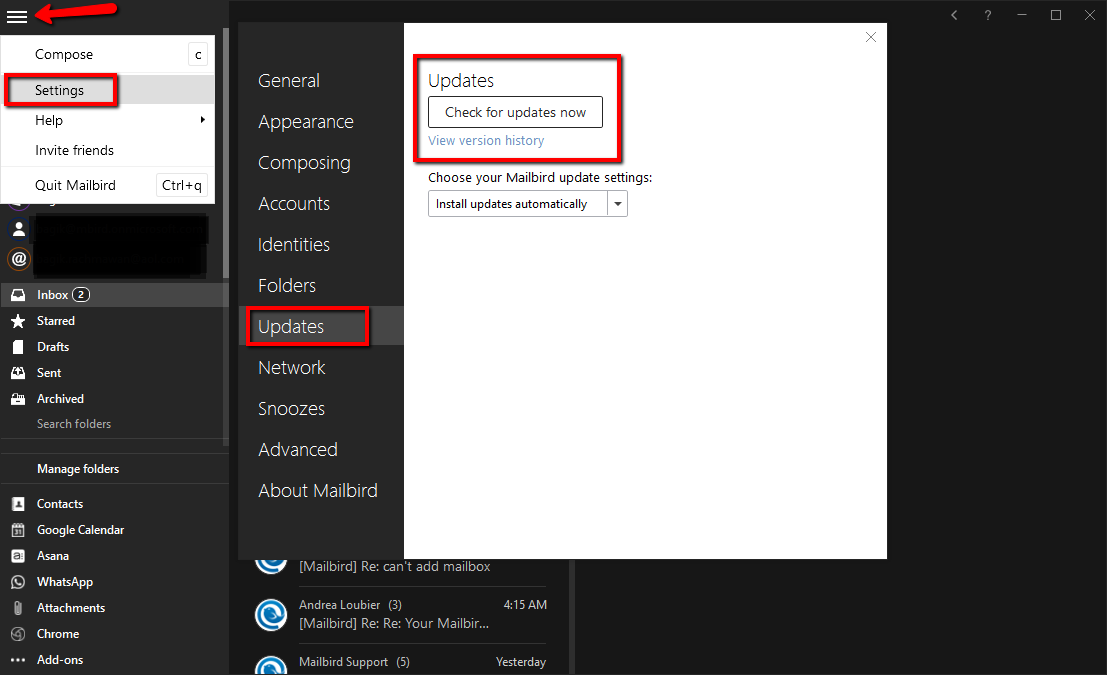The height and width of the screenshot is (675, 1107).
Task: Click Check for updates now button
Action: (x=515, y=112)
